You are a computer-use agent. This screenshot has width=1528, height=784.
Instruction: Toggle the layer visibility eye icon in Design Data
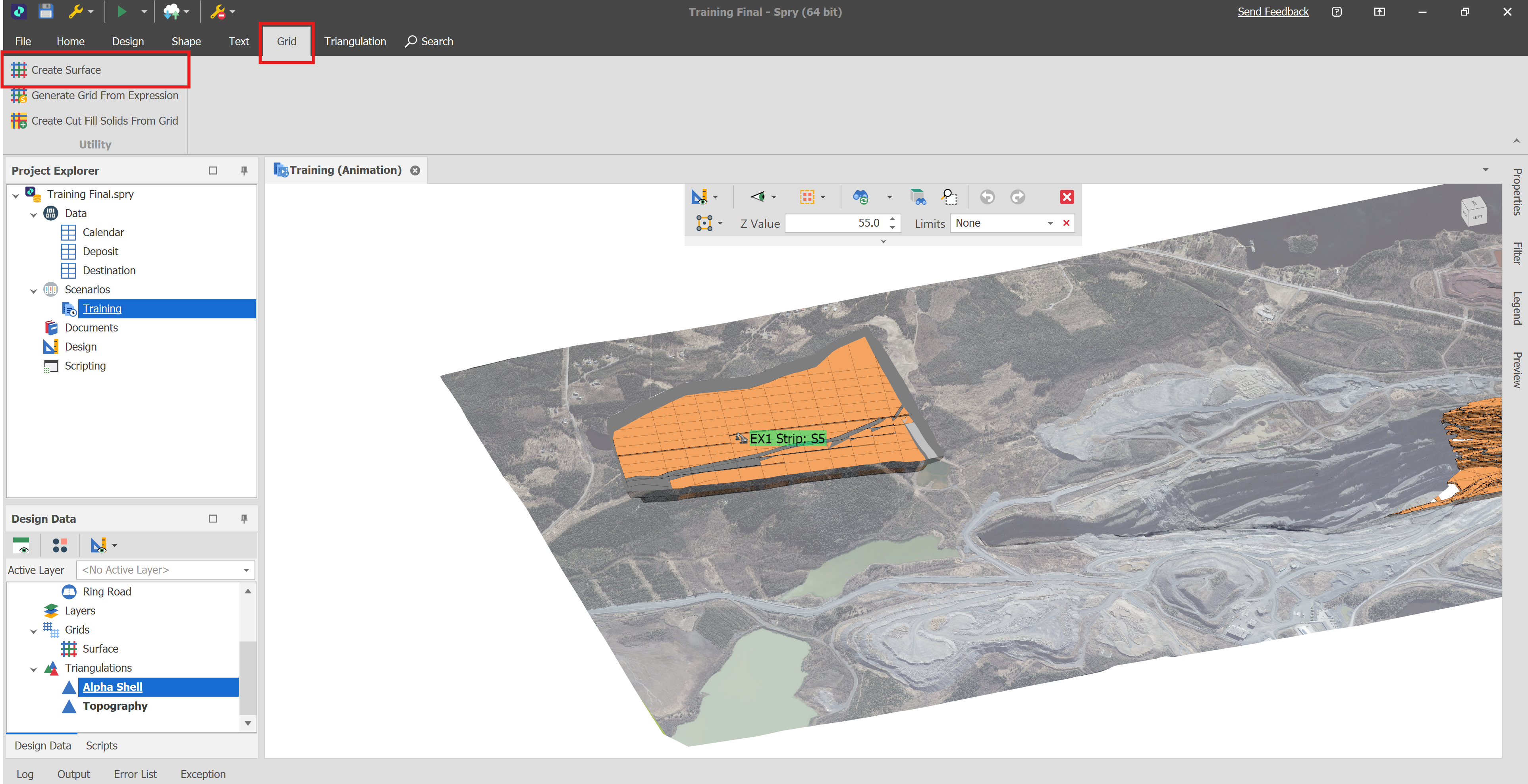click(22, 545)
